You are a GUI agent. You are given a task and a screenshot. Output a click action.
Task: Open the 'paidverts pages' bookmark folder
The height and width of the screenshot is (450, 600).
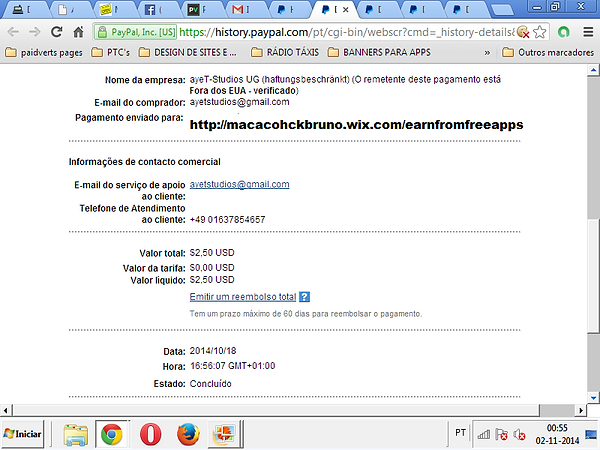pyautogui.click(x=44, y=52)
